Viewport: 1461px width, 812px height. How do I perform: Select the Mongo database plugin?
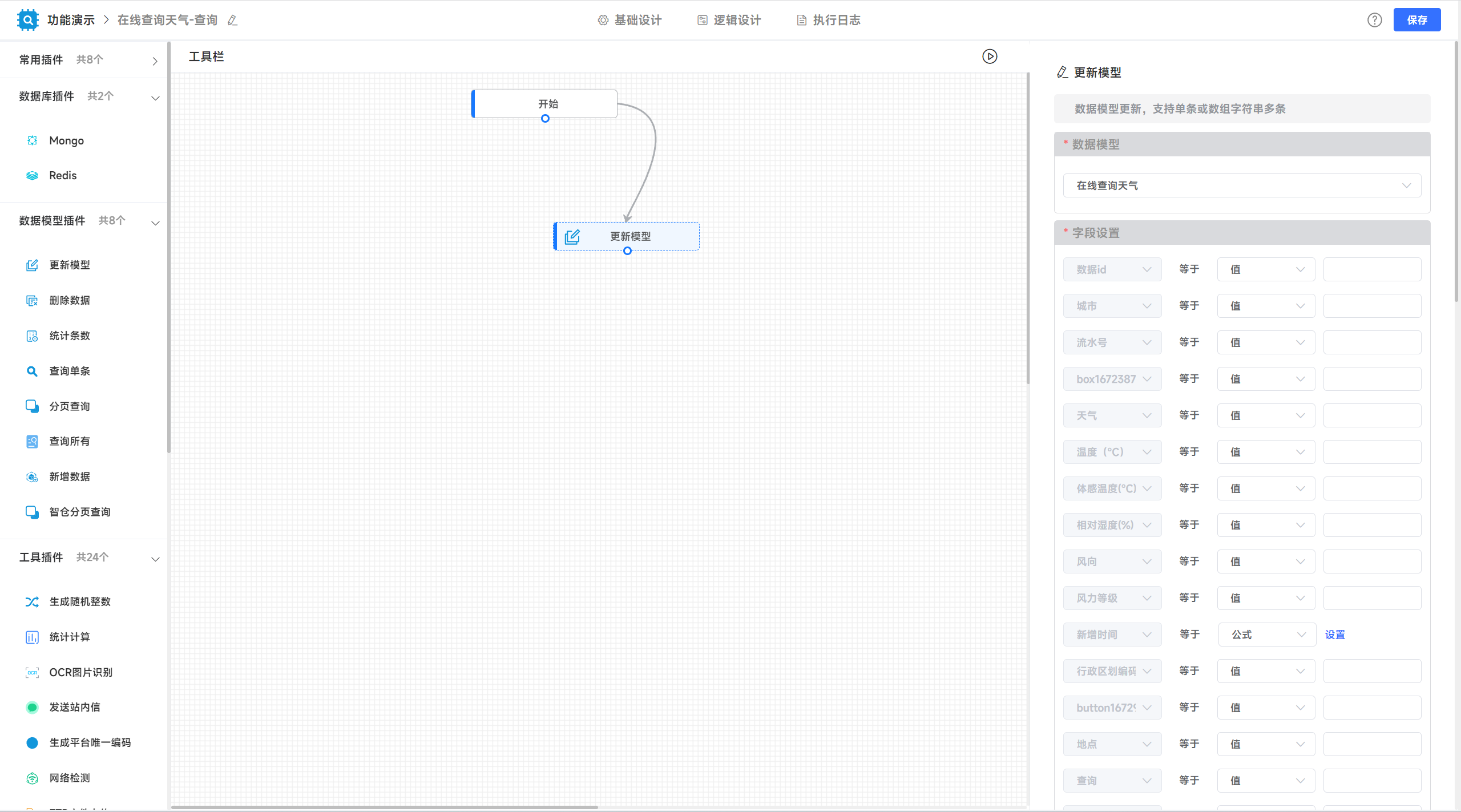pyautogui.click(x=66, y=140)
